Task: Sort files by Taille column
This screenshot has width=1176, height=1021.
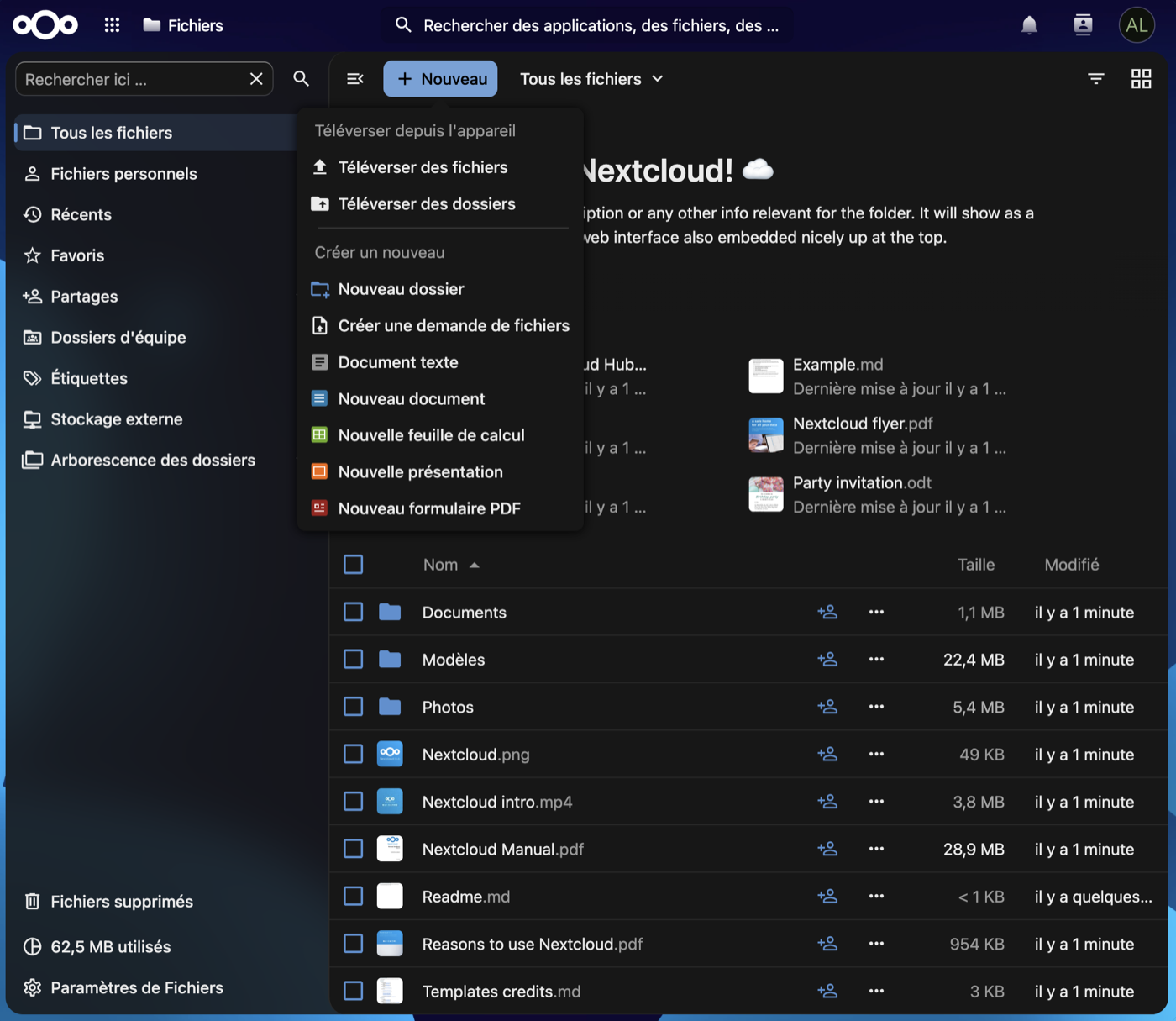Action: pos(976,565)
